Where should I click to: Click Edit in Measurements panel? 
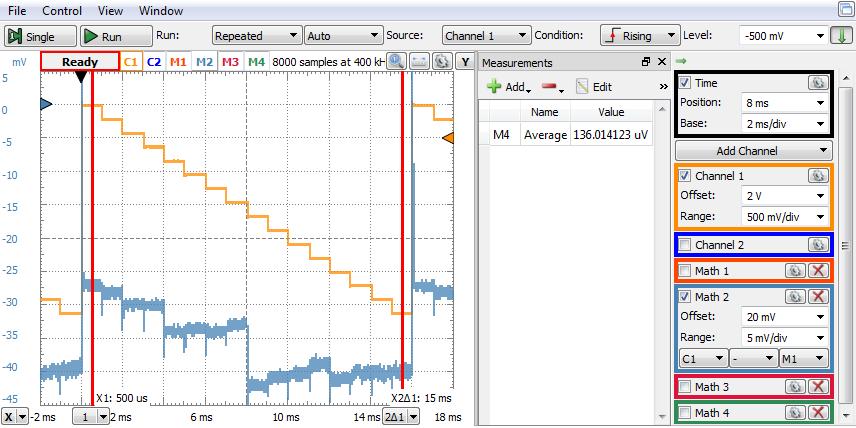(x=595, y=87)
